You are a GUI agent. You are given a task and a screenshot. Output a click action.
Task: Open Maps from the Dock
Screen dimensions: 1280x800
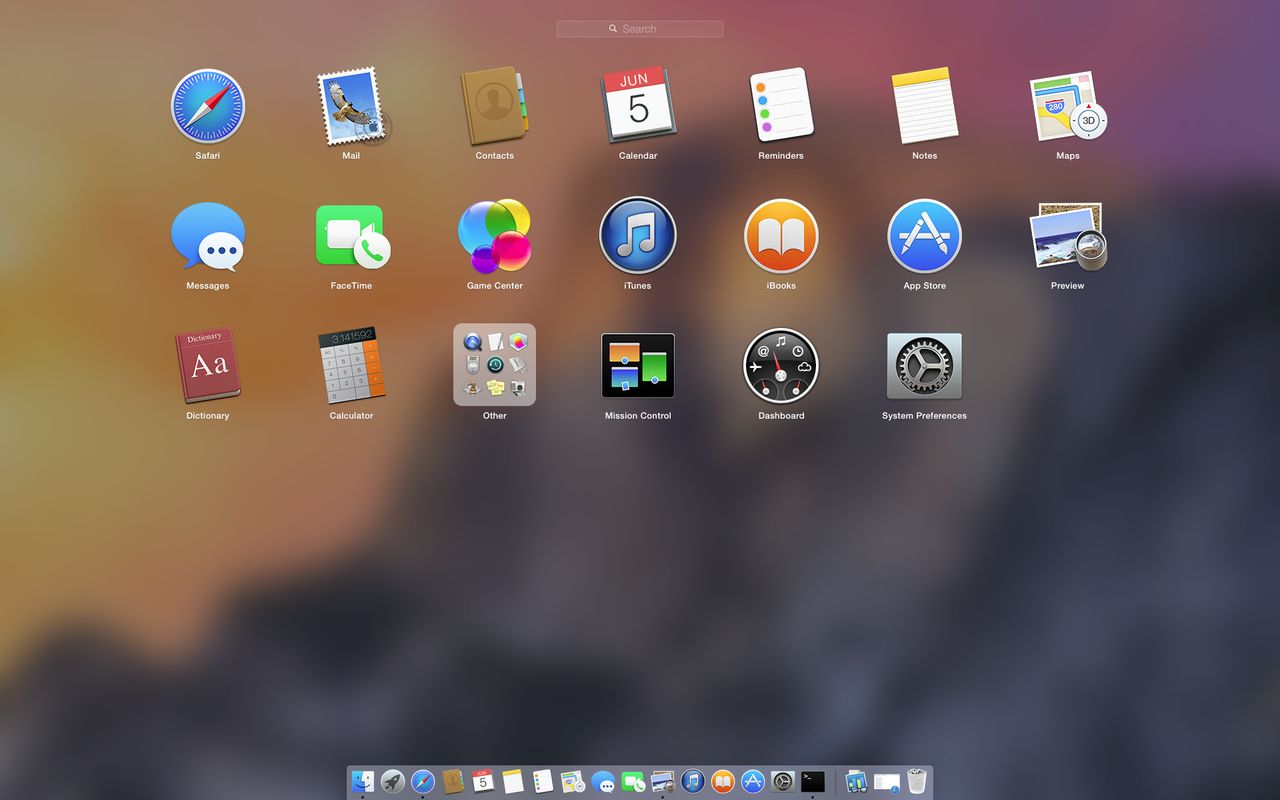[x=573, y=781]
